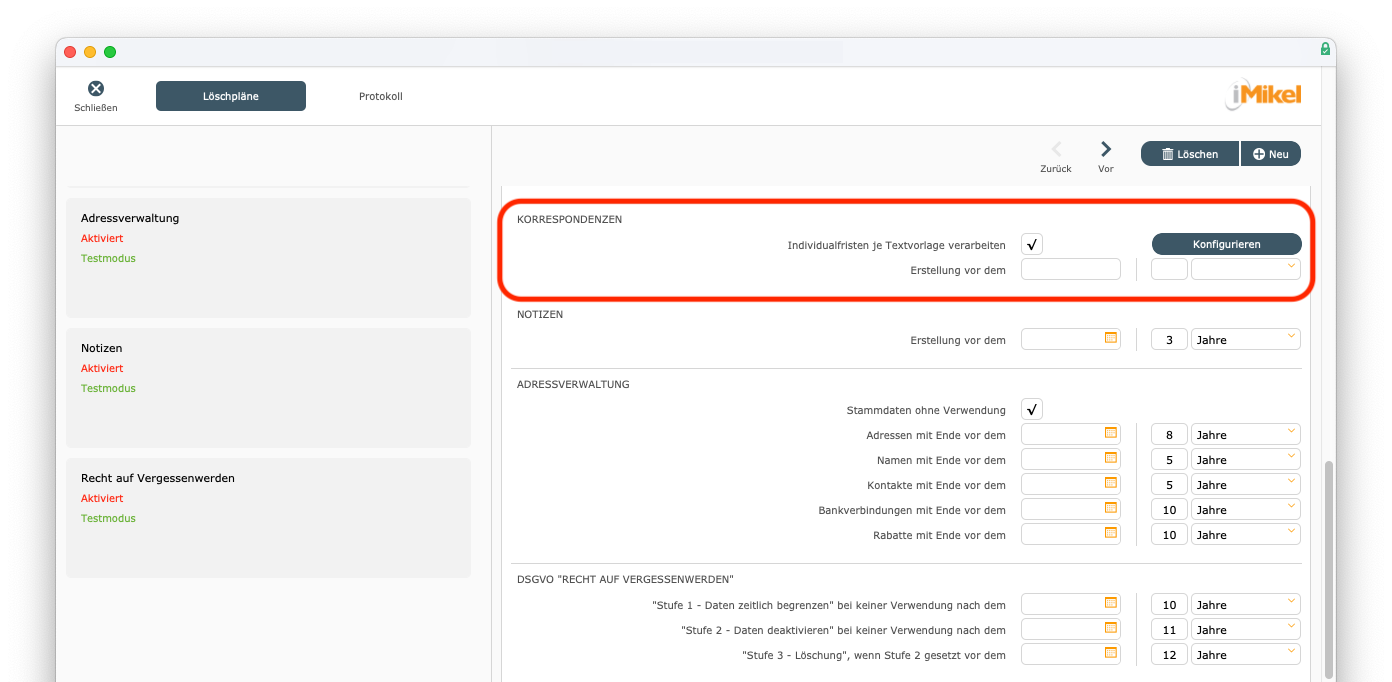Screen dimensions: 1392x682
Task: Open calendar for Adressen mit Ende date
Action: pyautogui.click(x=1110, y=434)
